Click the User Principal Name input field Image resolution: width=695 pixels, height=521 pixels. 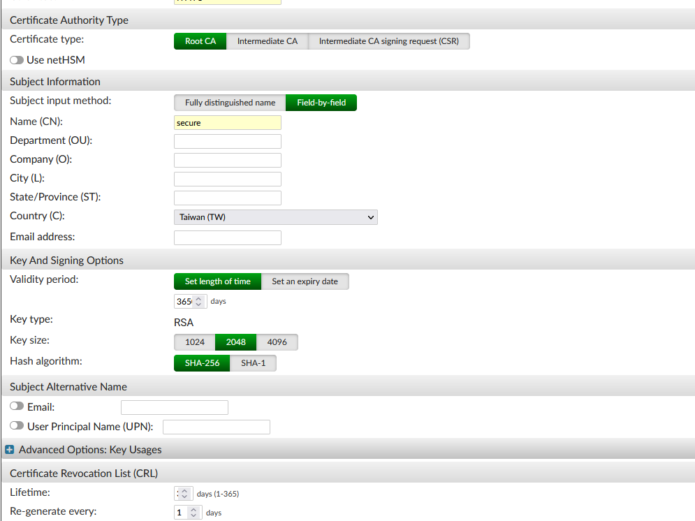click(216, 427)
